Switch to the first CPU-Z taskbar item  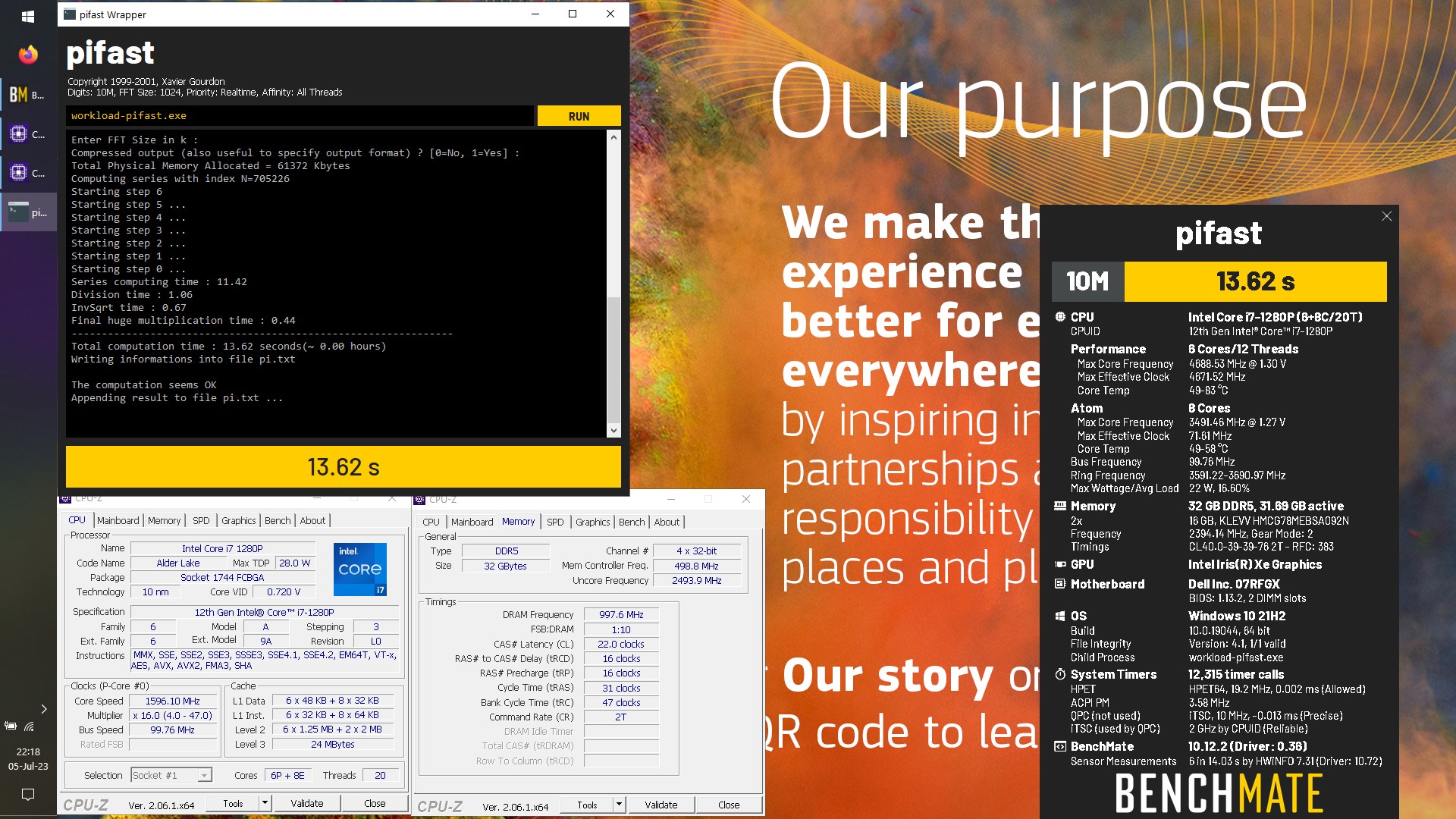click(x=28, y=134)
